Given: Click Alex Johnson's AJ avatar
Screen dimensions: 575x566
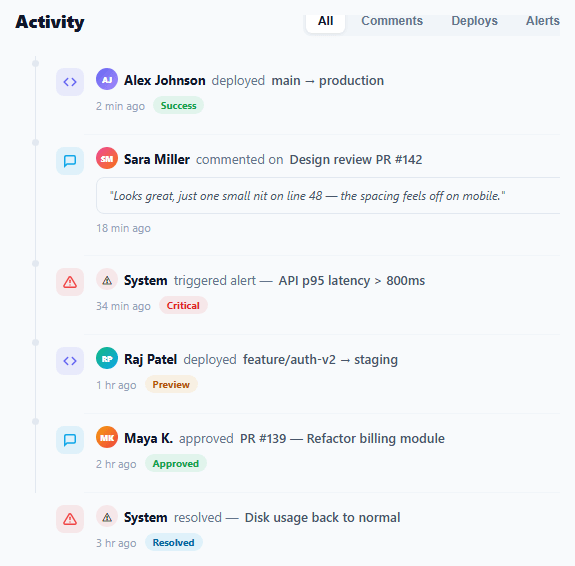Looking at the screenshot, I should point(107,79).
